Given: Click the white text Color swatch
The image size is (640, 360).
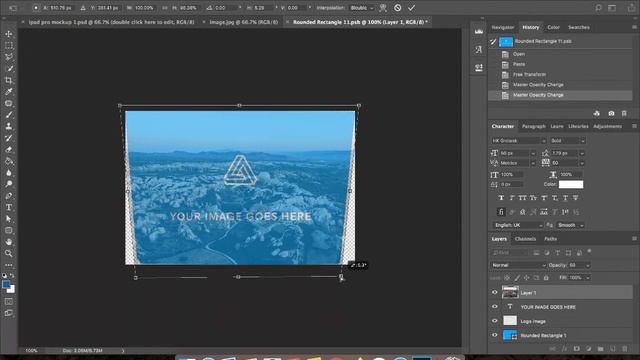Looking at the screenshot, I should [x=571, y=184].
